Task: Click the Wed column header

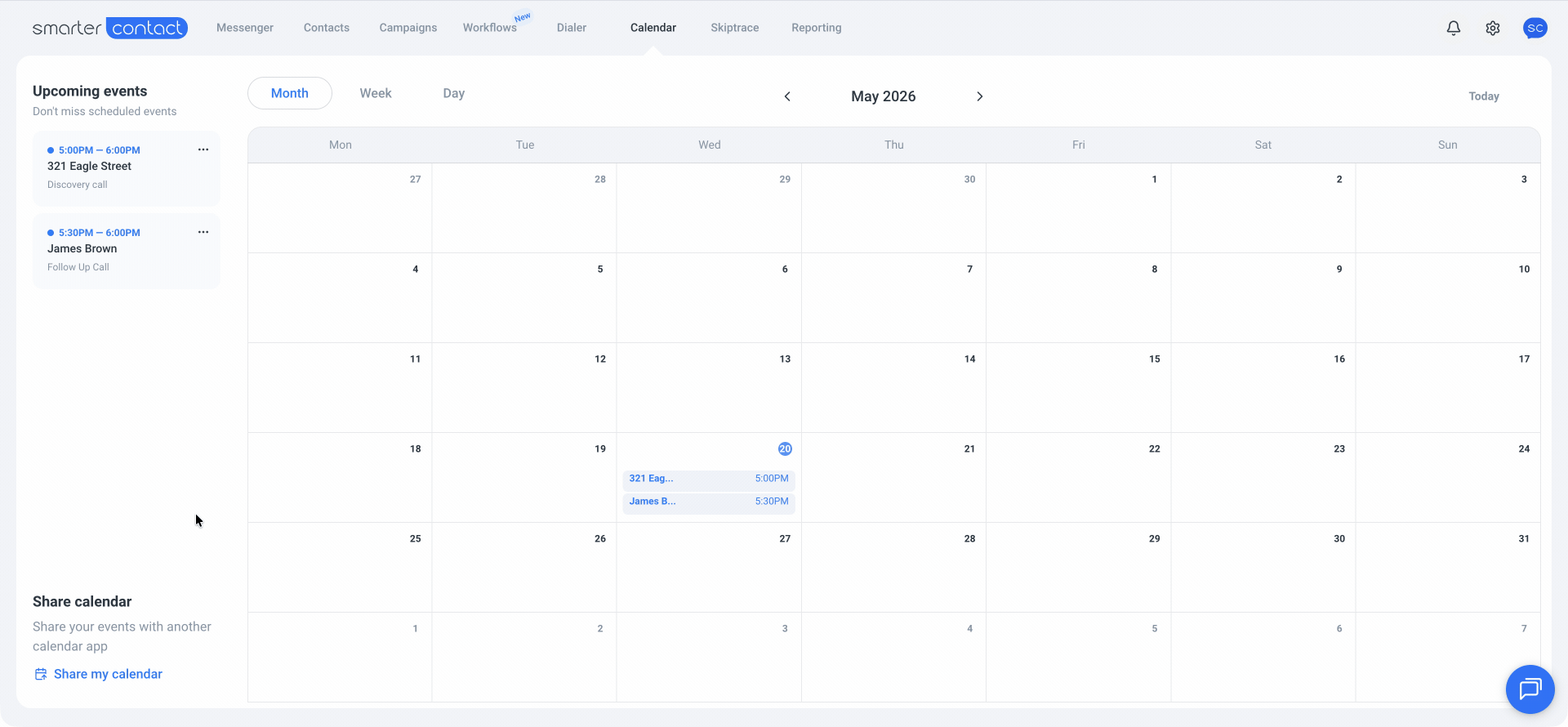Action: click(709, 145)
